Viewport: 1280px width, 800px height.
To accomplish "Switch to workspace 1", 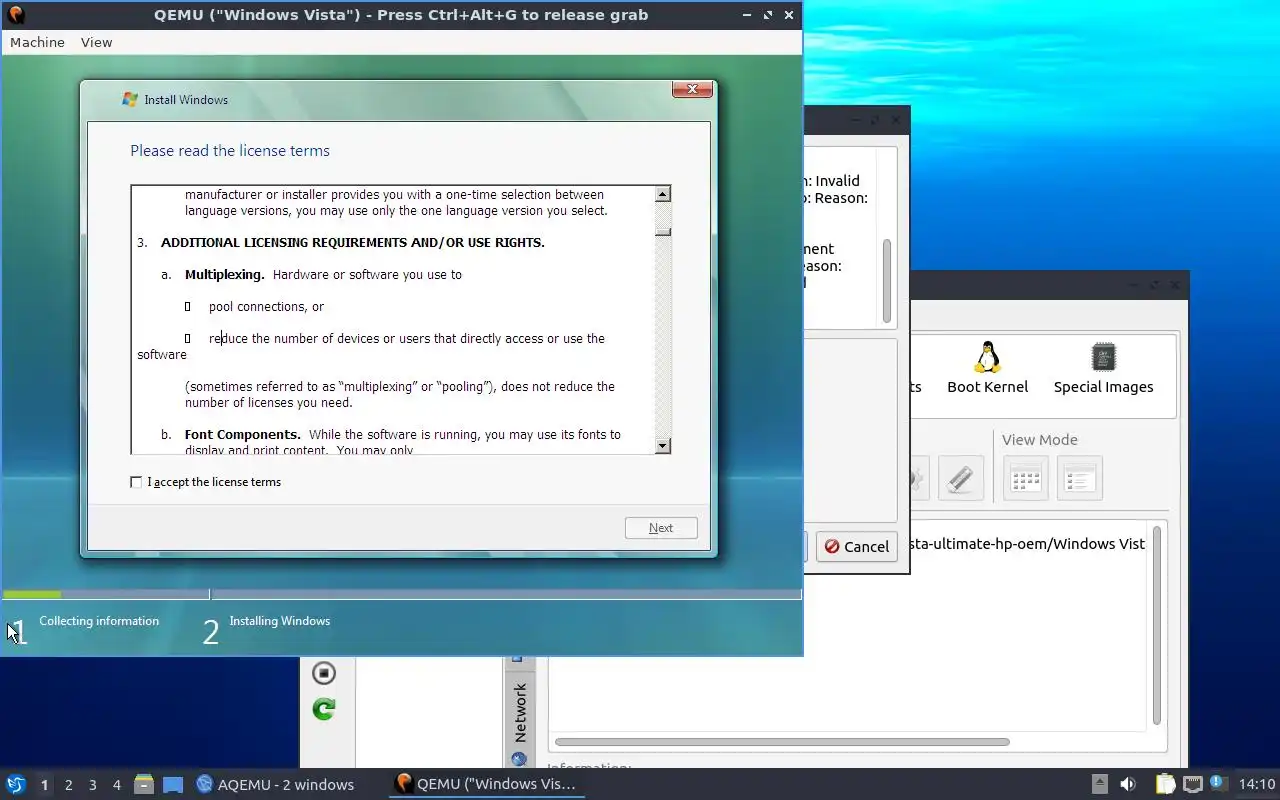I will pyautogui.click(x=44, y=784).
